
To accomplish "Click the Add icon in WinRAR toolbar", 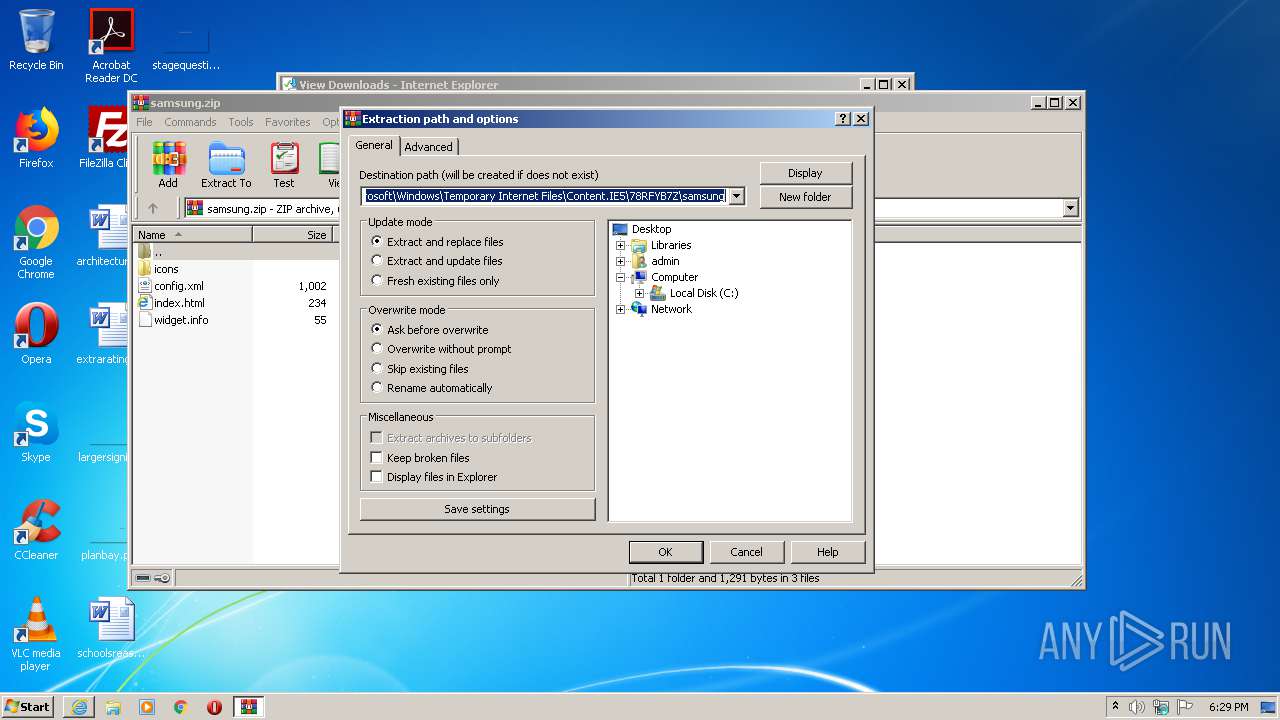I will [168, 164].
